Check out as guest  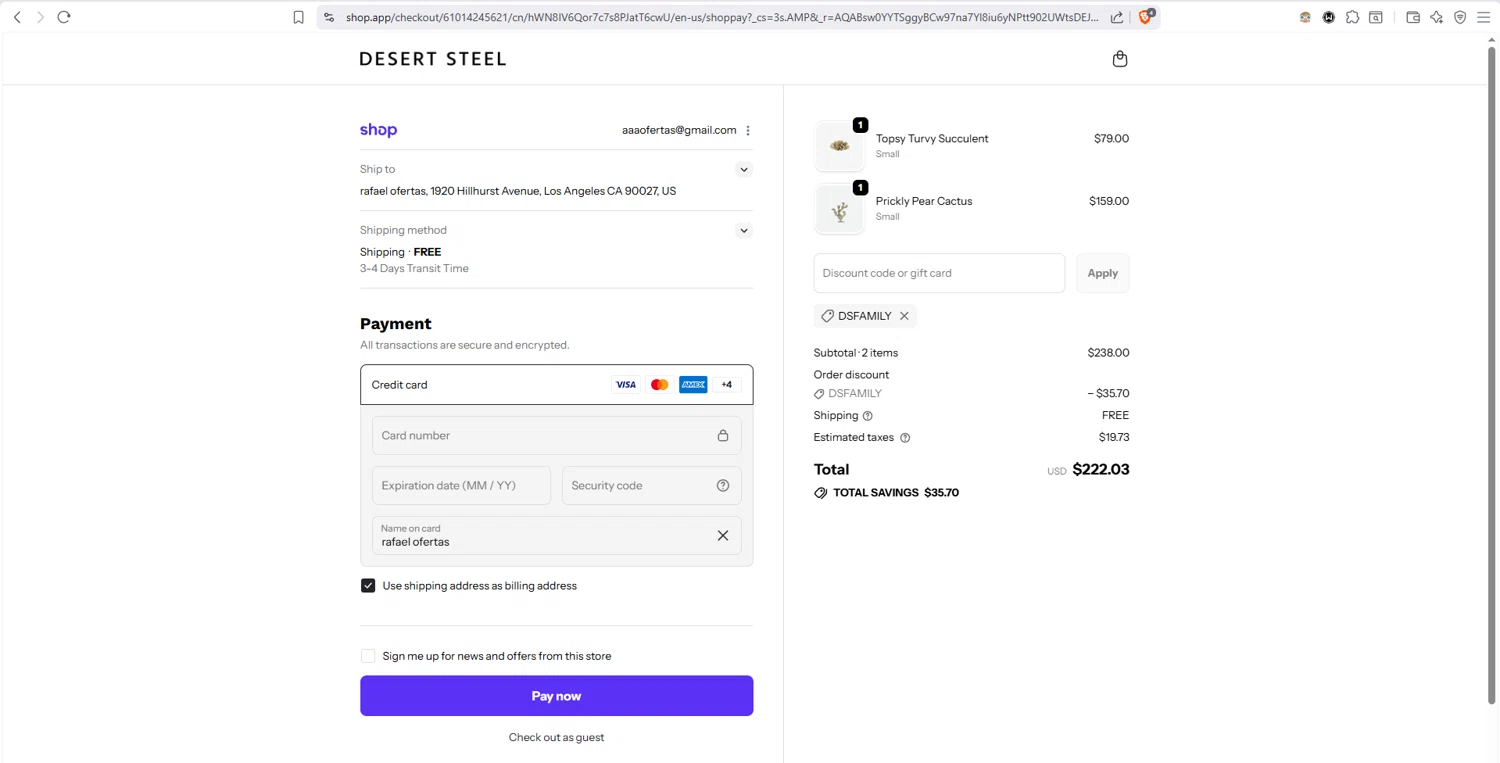[556, 738]
